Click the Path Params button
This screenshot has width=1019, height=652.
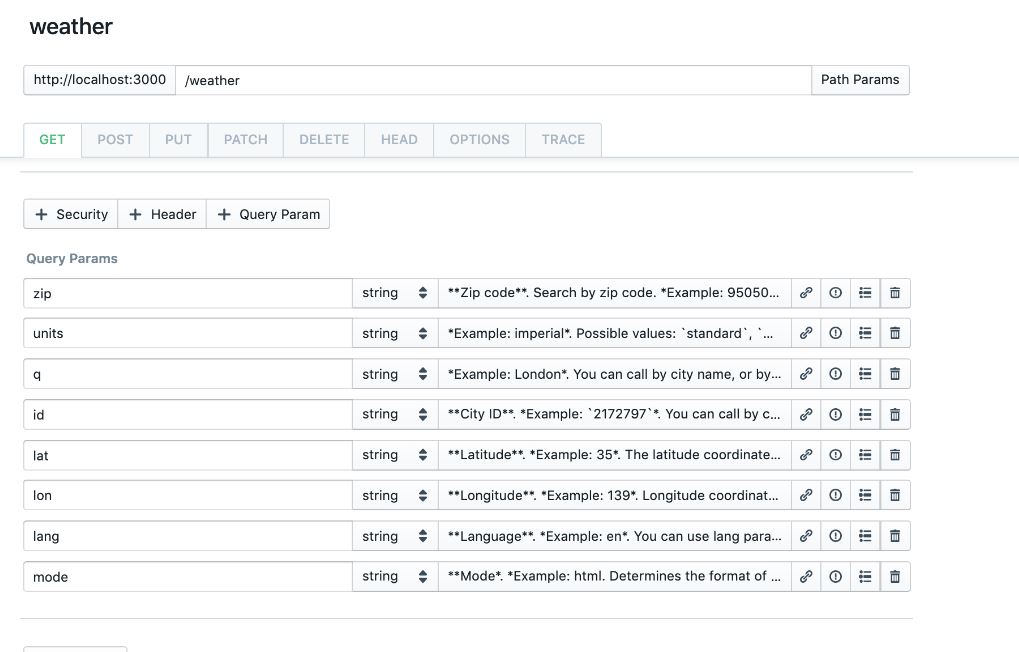(x=860, y=80)
